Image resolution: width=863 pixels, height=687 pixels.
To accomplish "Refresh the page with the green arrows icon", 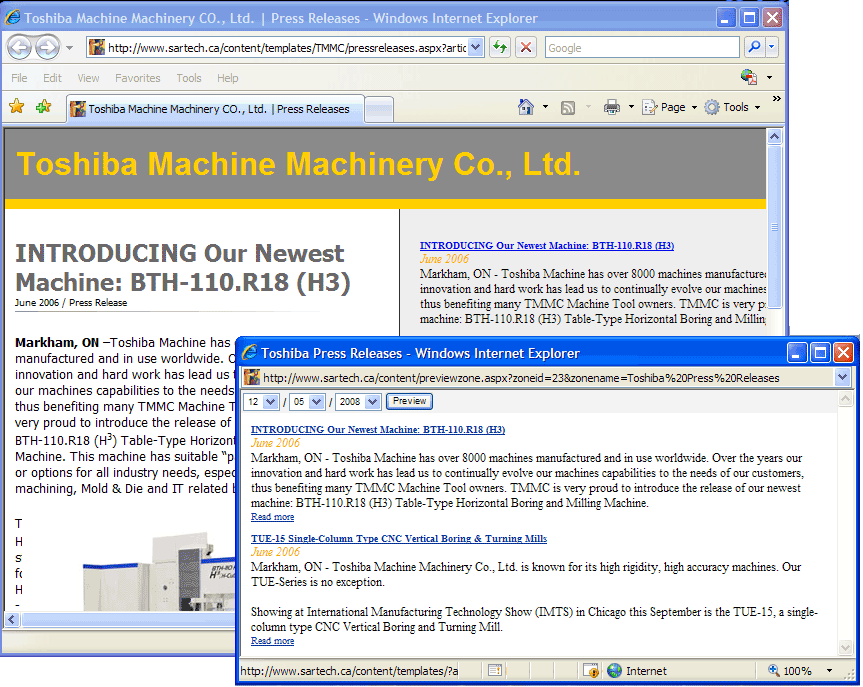I will (x=500, y=47).
